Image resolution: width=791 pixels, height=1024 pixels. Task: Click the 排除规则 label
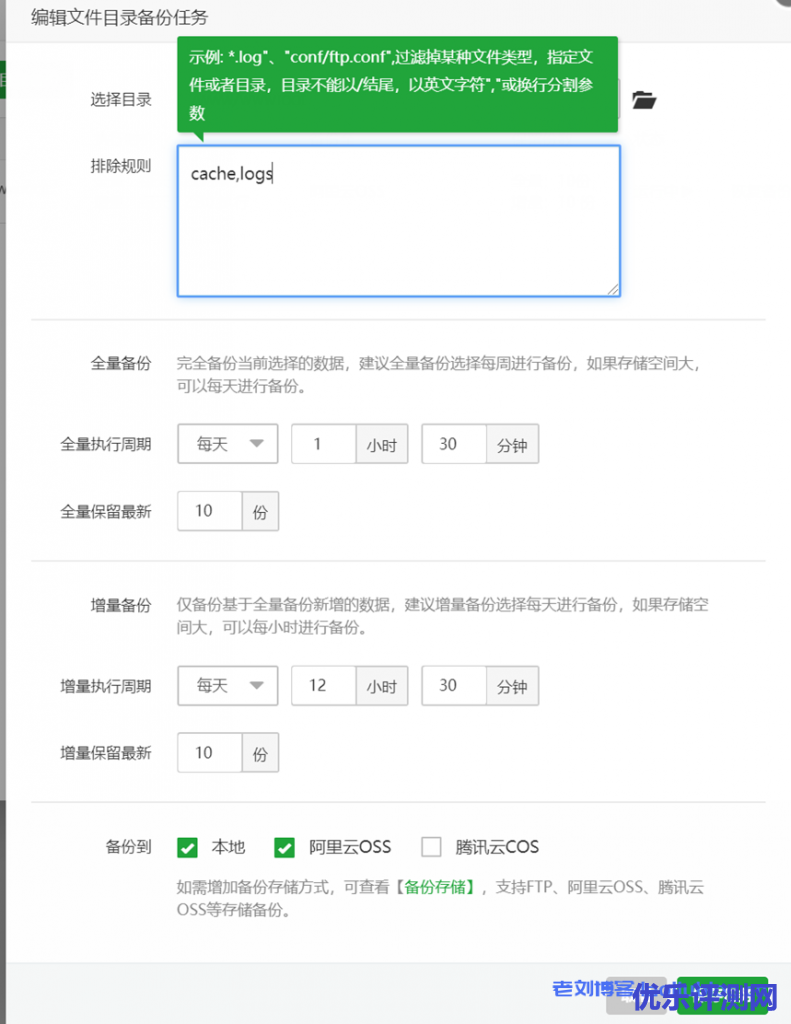pyautogui.click(x=121, y=166)
